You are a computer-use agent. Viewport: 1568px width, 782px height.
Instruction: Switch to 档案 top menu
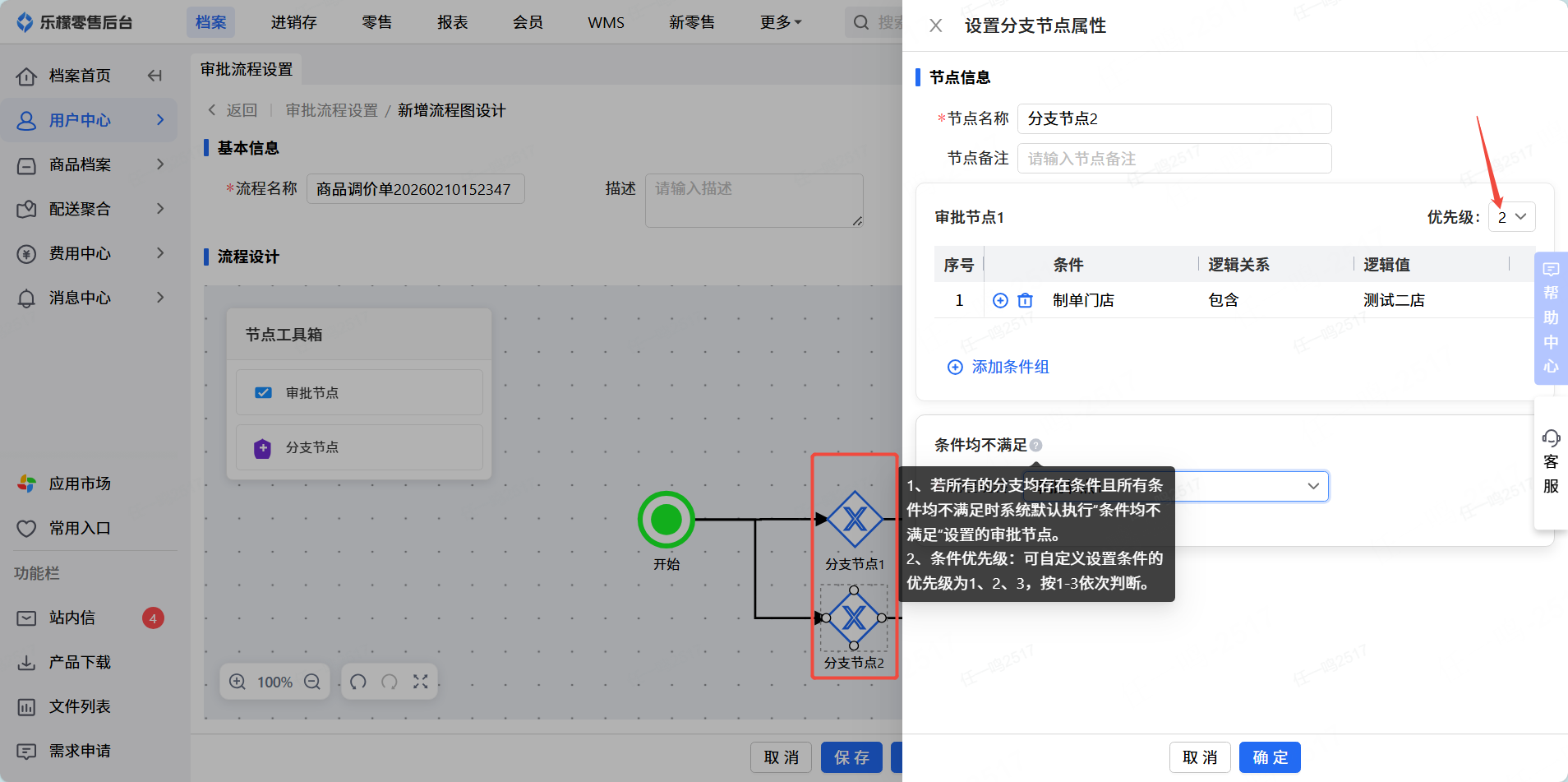(x=210, y=22)
